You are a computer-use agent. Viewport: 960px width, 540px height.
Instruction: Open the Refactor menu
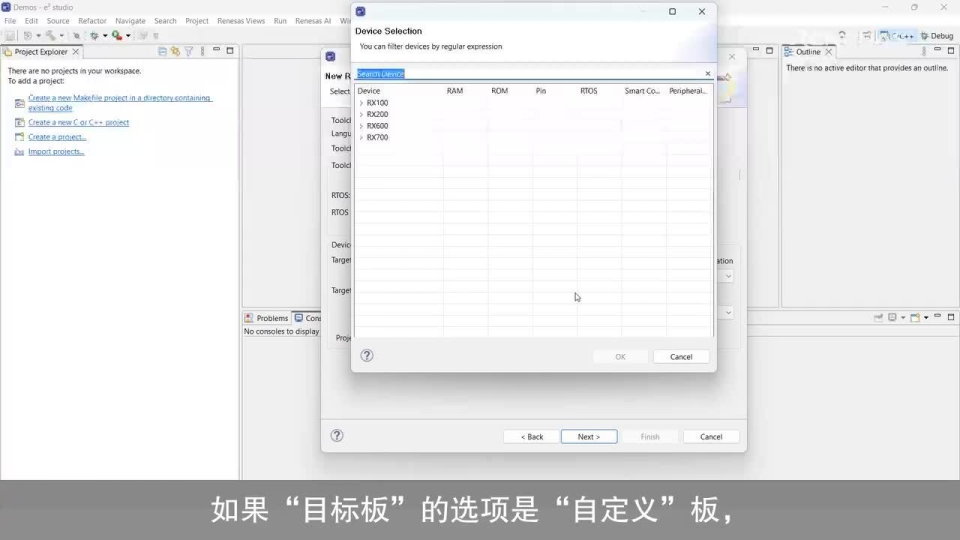click(x=92, y=21)
